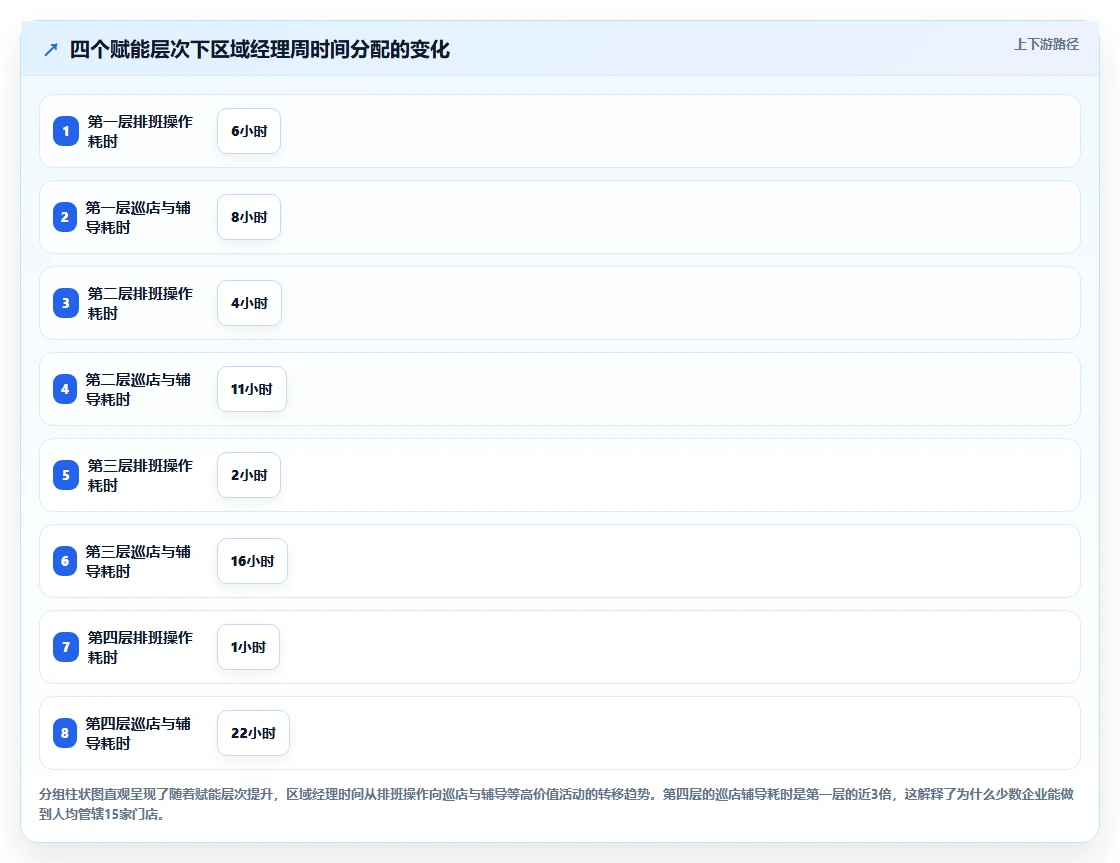Click the 第二层排班操作耗时 label
The image size is (1120, 863).
[x=140, y=303]
